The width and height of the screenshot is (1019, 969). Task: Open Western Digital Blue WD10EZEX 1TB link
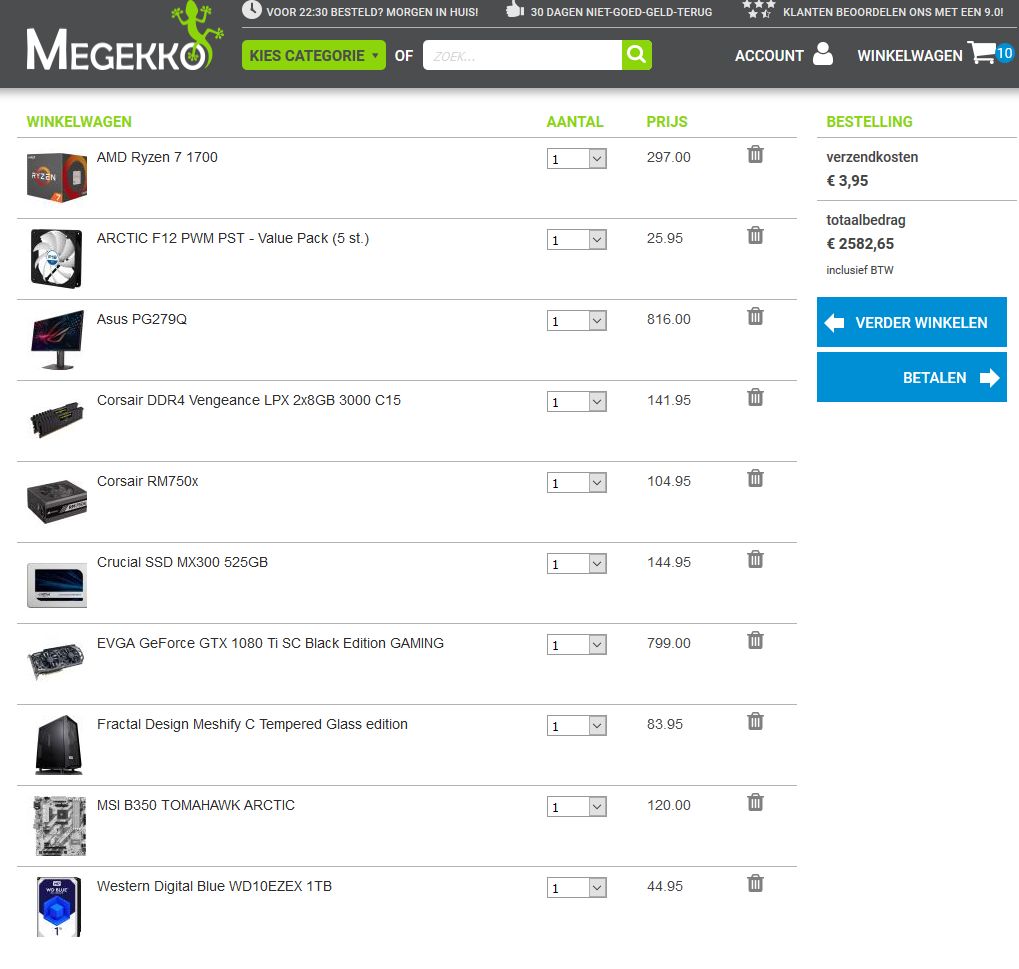click(214, 886)
